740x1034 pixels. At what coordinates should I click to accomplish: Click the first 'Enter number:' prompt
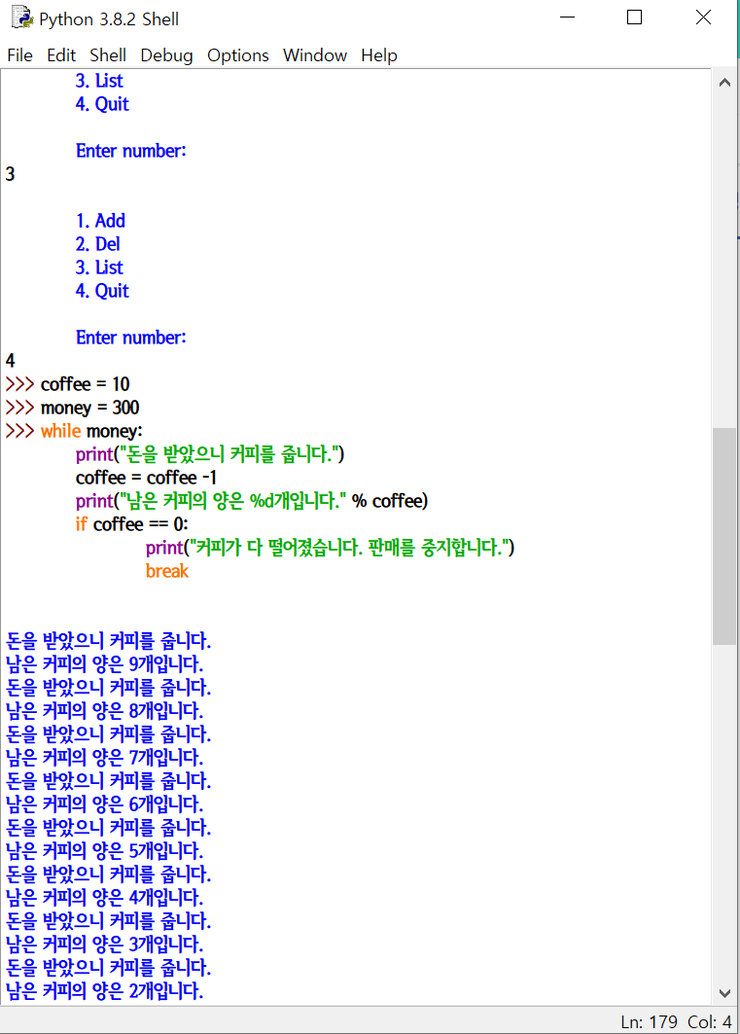[131, 150]
